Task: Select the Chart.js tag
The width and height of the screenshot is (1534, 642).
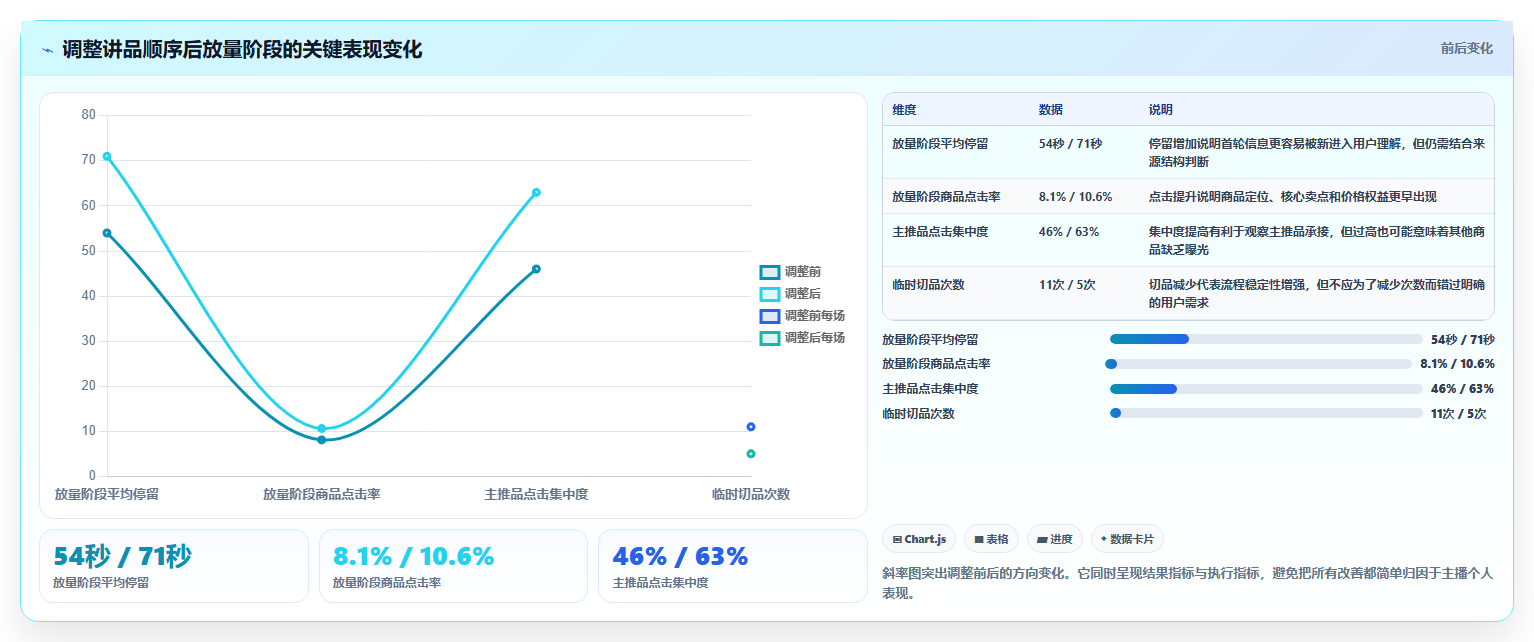Action: point(919,539)
